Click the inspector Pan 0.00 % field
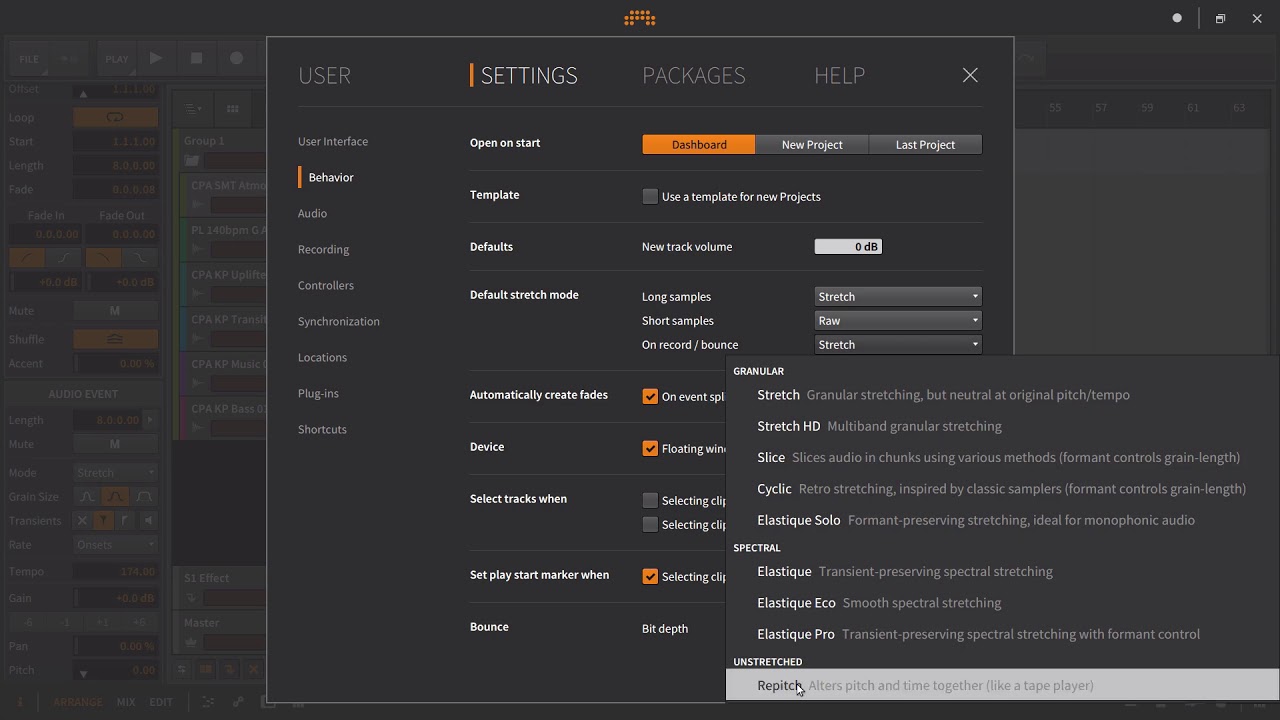 click(116, 646)
